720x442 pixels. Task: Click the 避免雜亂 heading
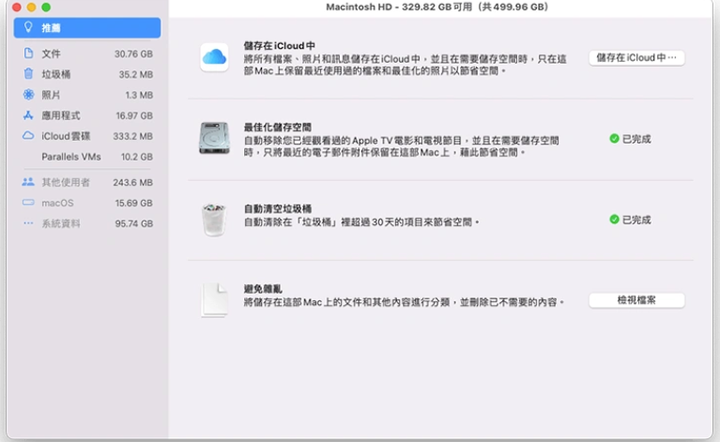[263, 289]
